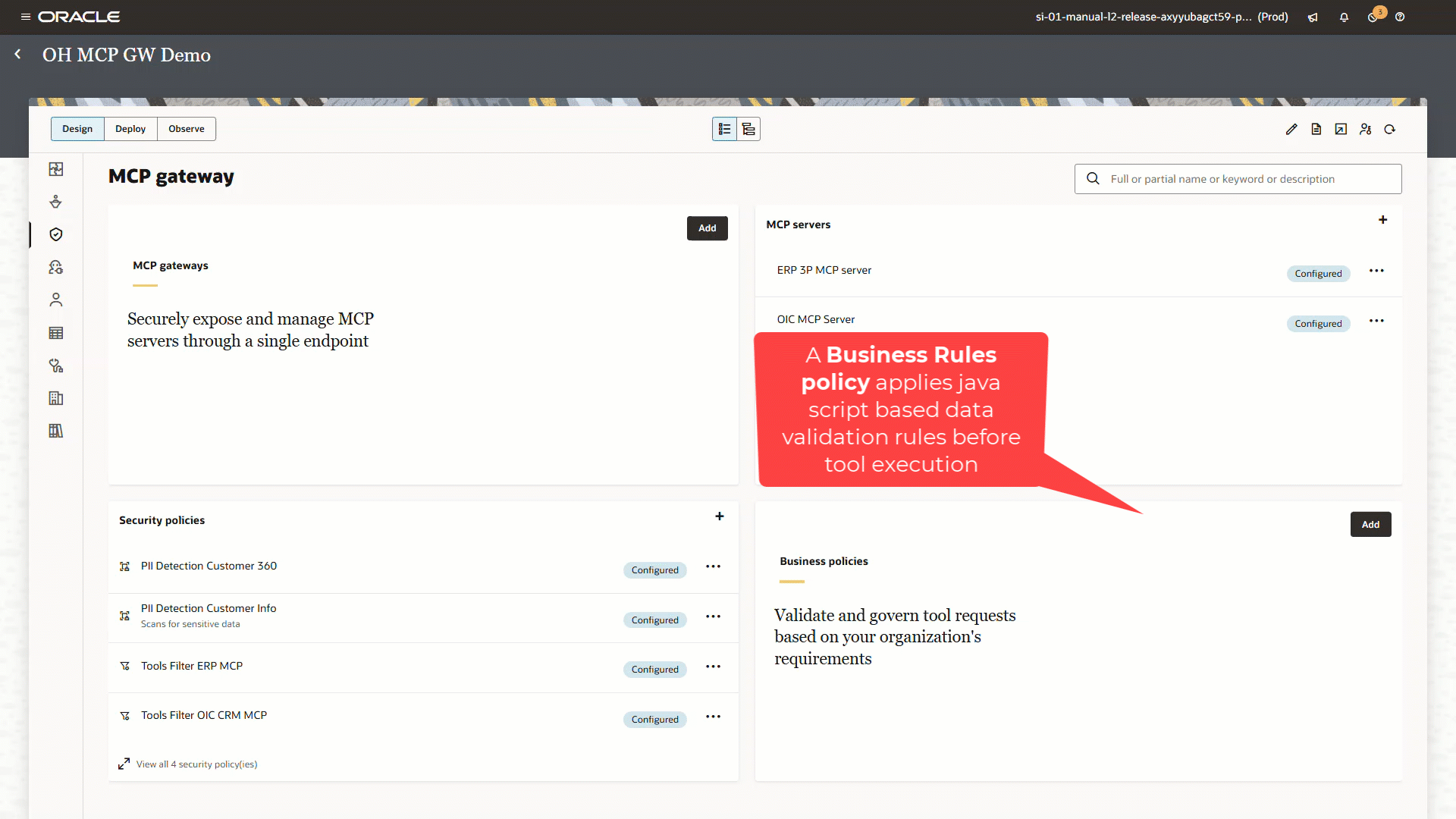Viewport: 1456px width, 819px height.
Task: Click the pencil edit icon
Action: coord(1291,130)
